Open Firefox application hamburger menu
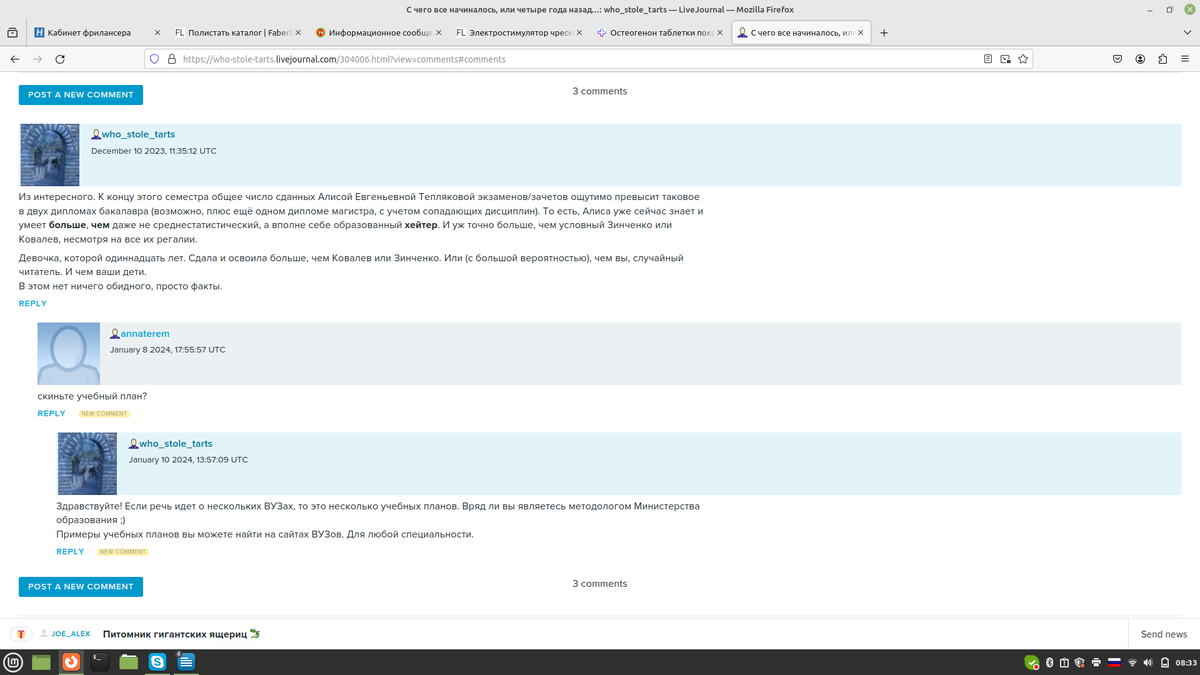Image resolution: width=1200 pixels, height=675 pixels. [1186, 59]
